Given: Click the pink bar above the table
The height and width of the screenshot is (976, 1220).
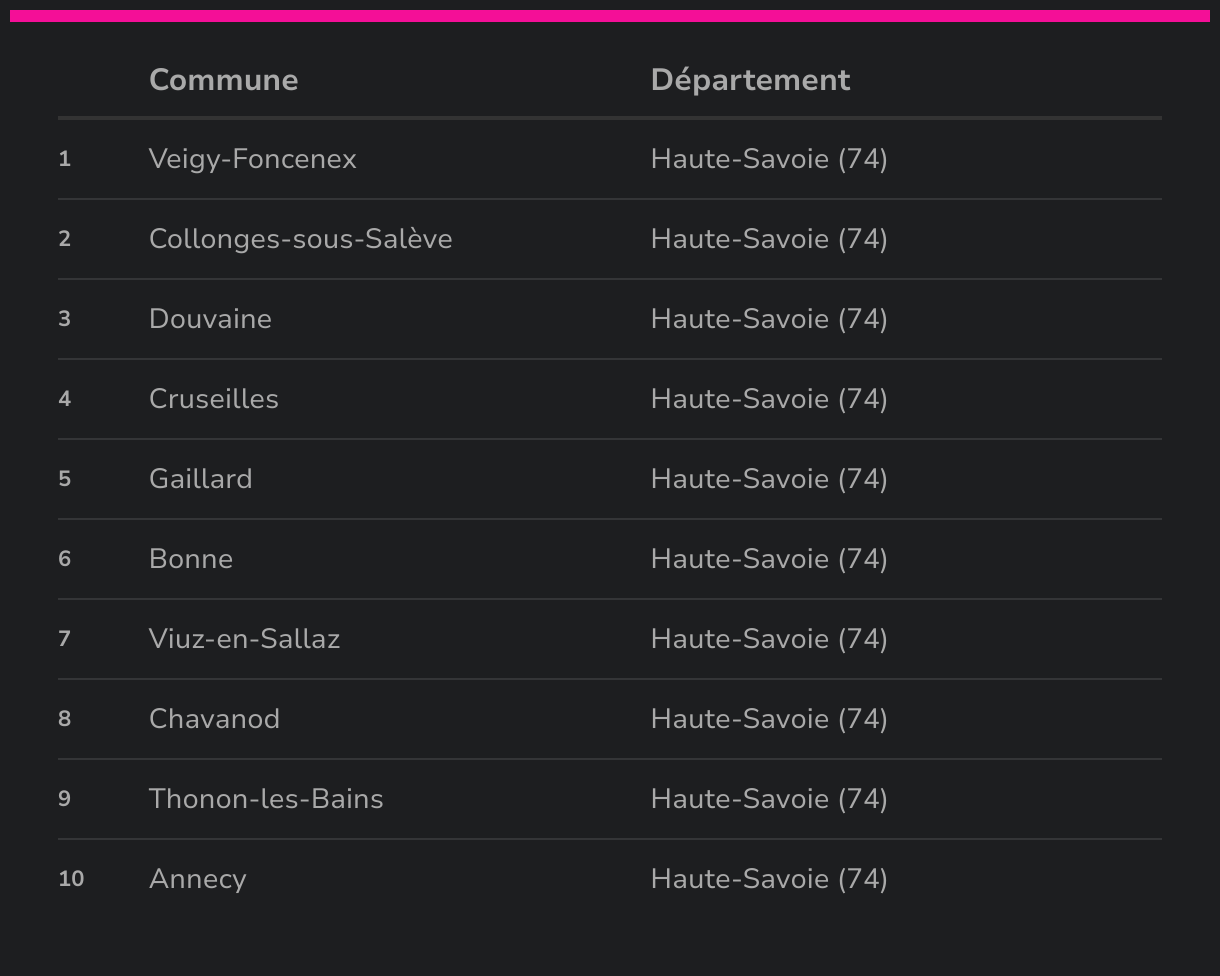Looking at the screenshot, I should 610,16.
